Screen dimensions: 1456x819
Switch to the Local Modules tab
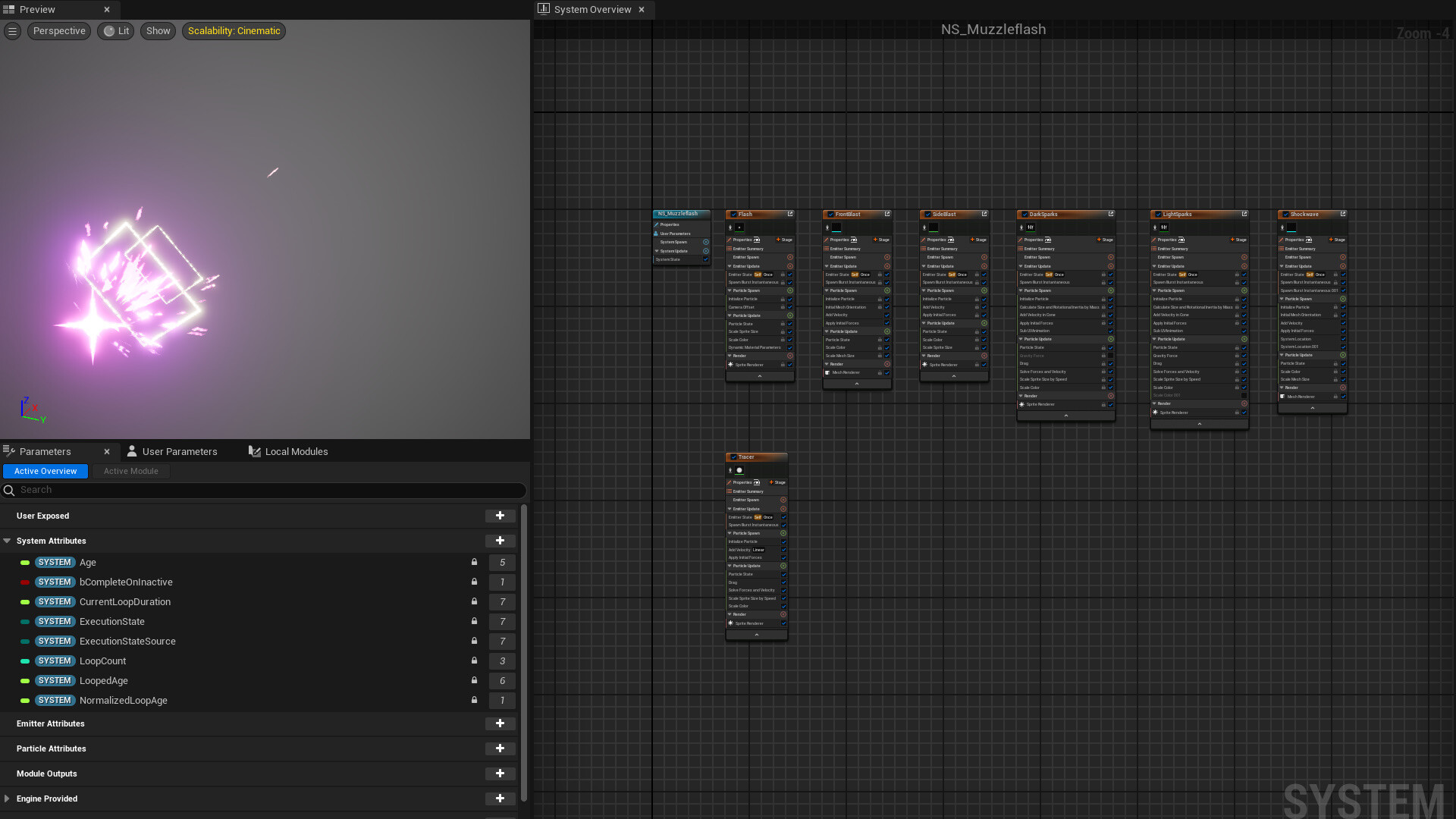coord(296,451)
